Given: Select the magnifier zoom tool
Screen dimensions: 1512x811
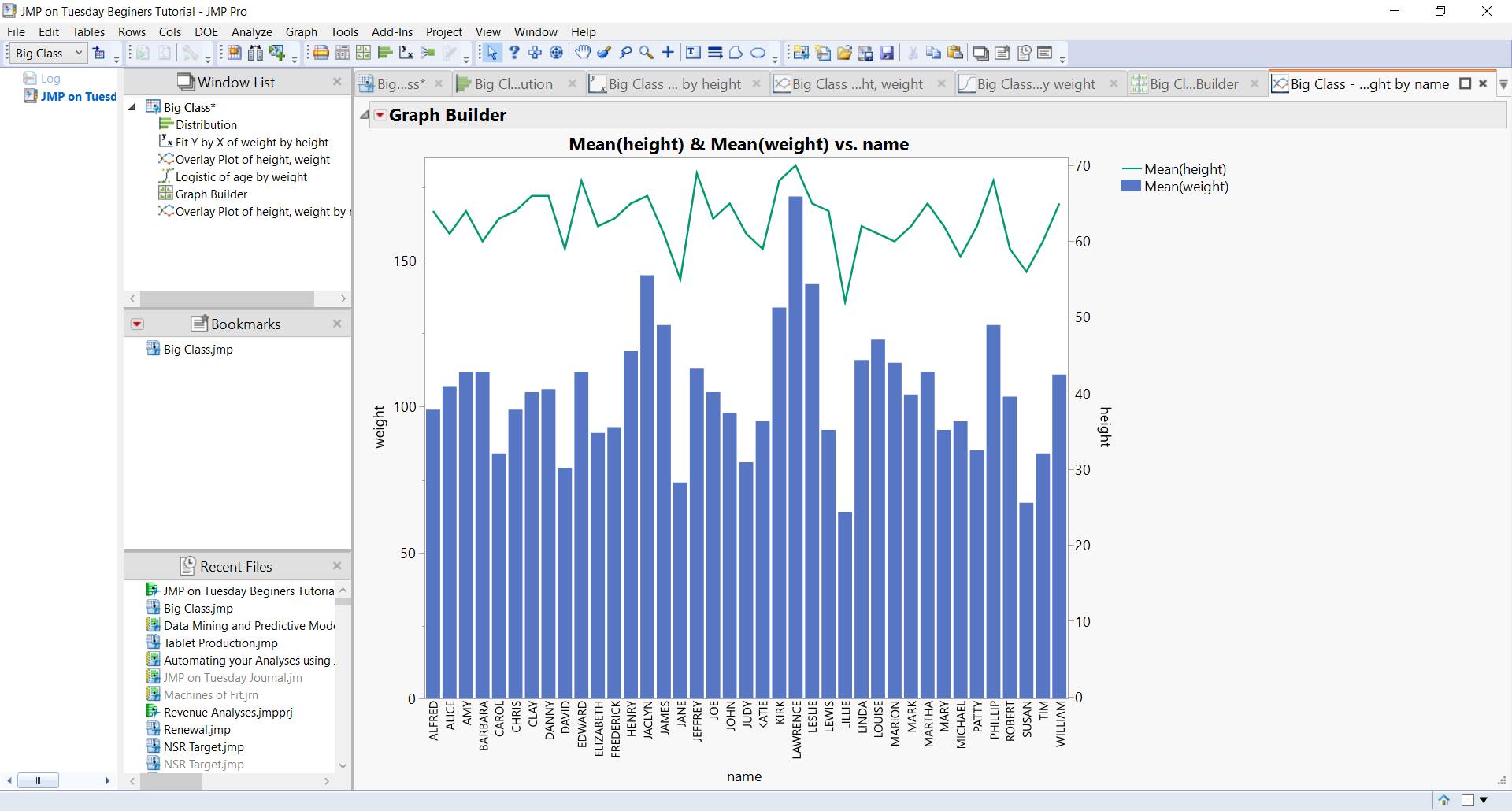Looking at the screenshot, I should [647, 53].
